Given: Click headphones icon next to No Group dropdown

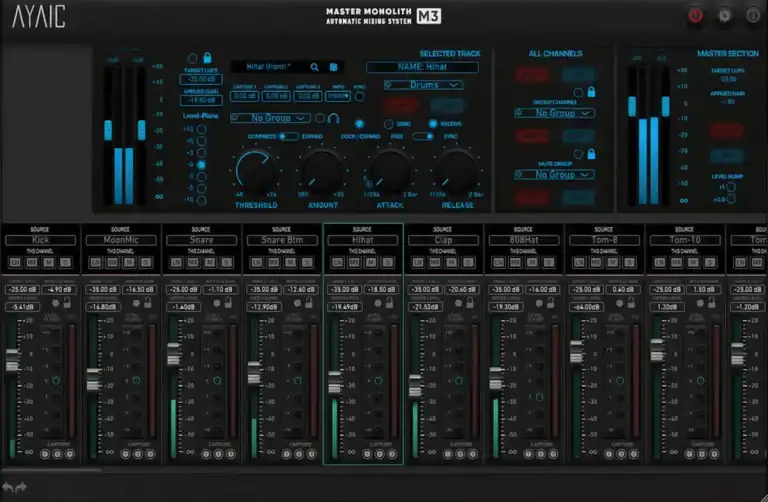Looking at the screenshot, I should 334,118.
